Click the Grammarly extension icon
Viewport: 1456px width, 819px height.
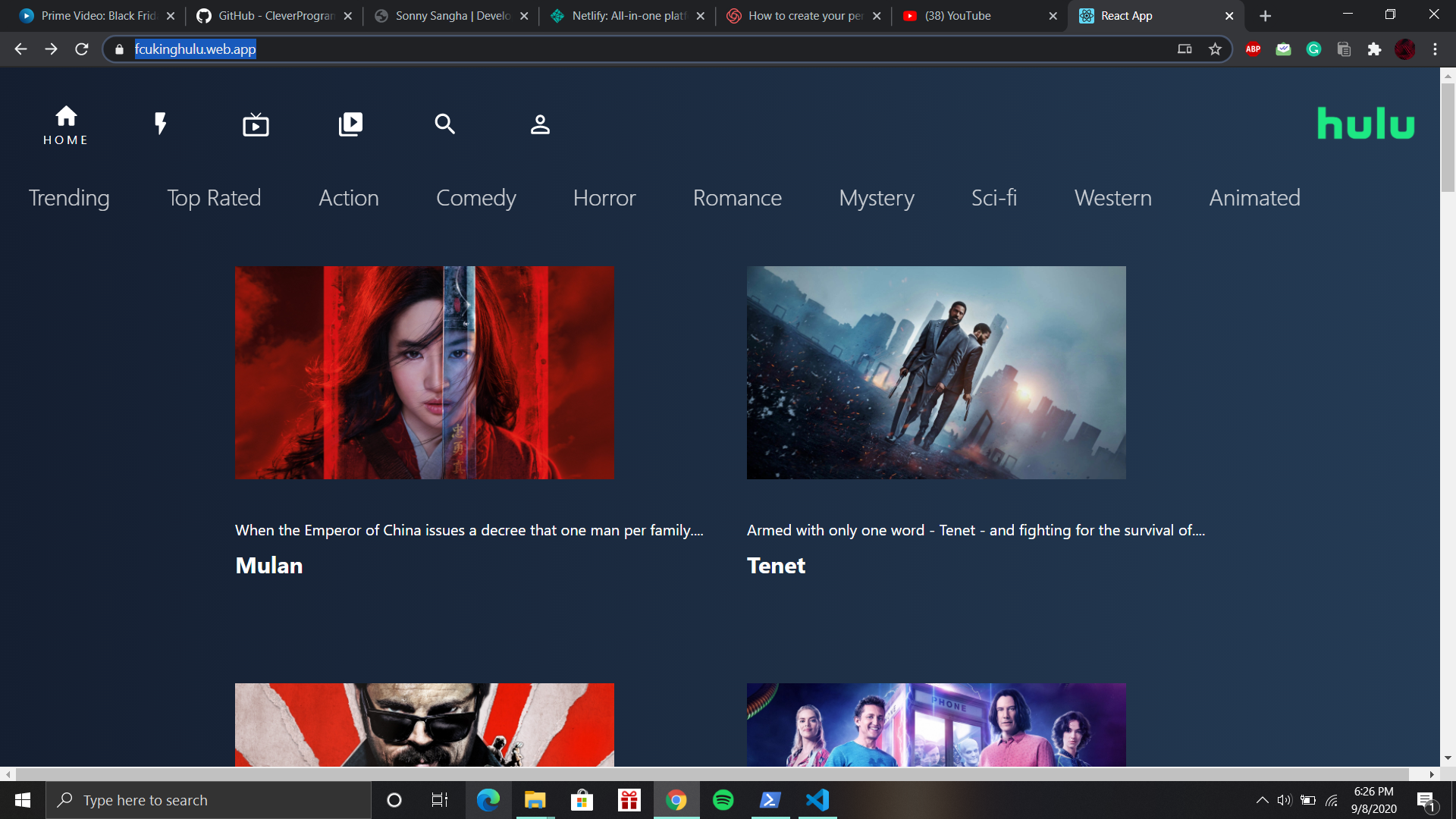pos(1313,49)
